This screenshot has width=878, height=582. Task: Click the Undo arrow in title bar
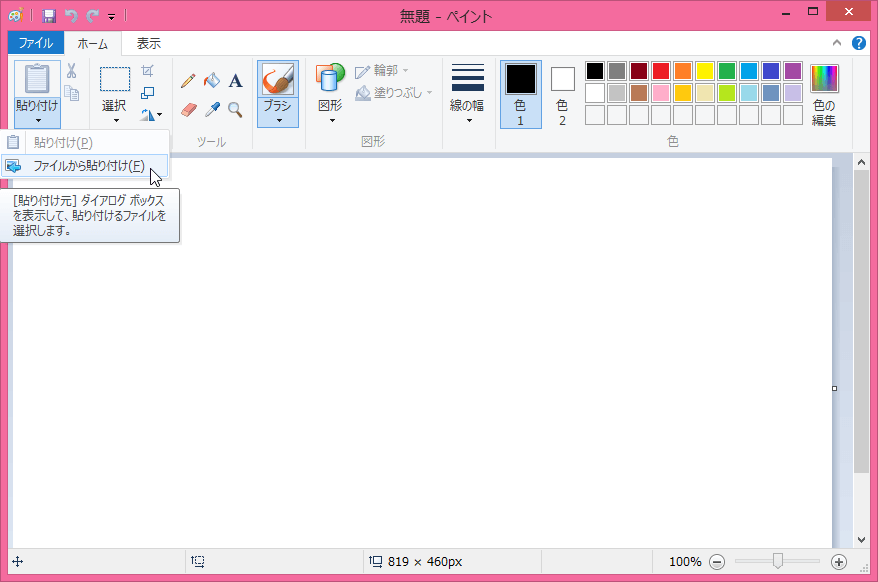[x=71, y=16]
